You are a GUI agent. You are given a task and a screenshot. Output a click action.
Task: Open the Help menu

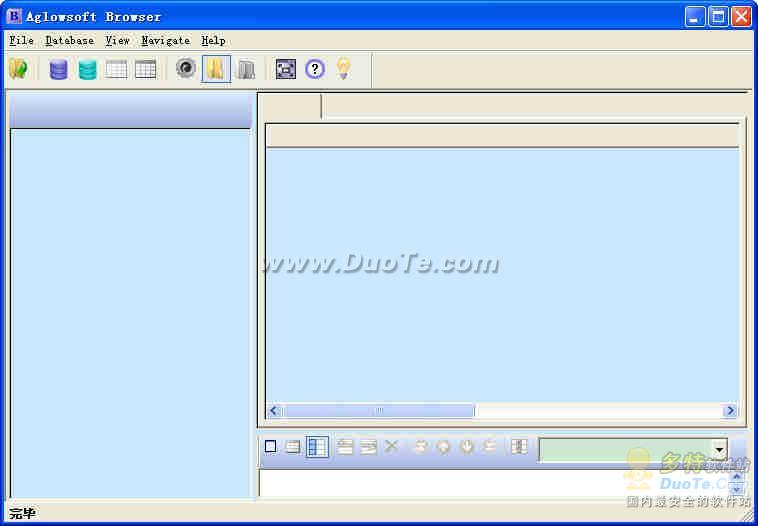tap(214, 41)
